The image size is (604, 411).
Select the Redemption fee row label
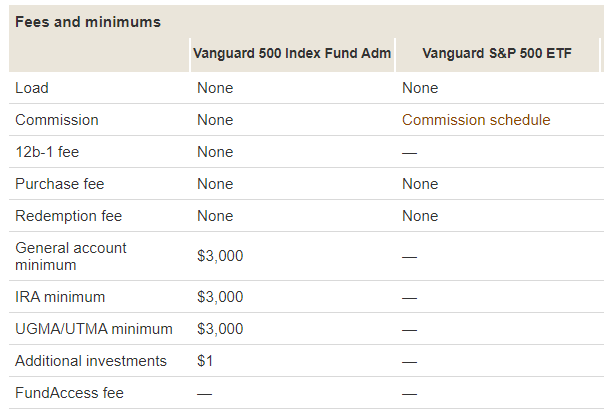(66, 216)
